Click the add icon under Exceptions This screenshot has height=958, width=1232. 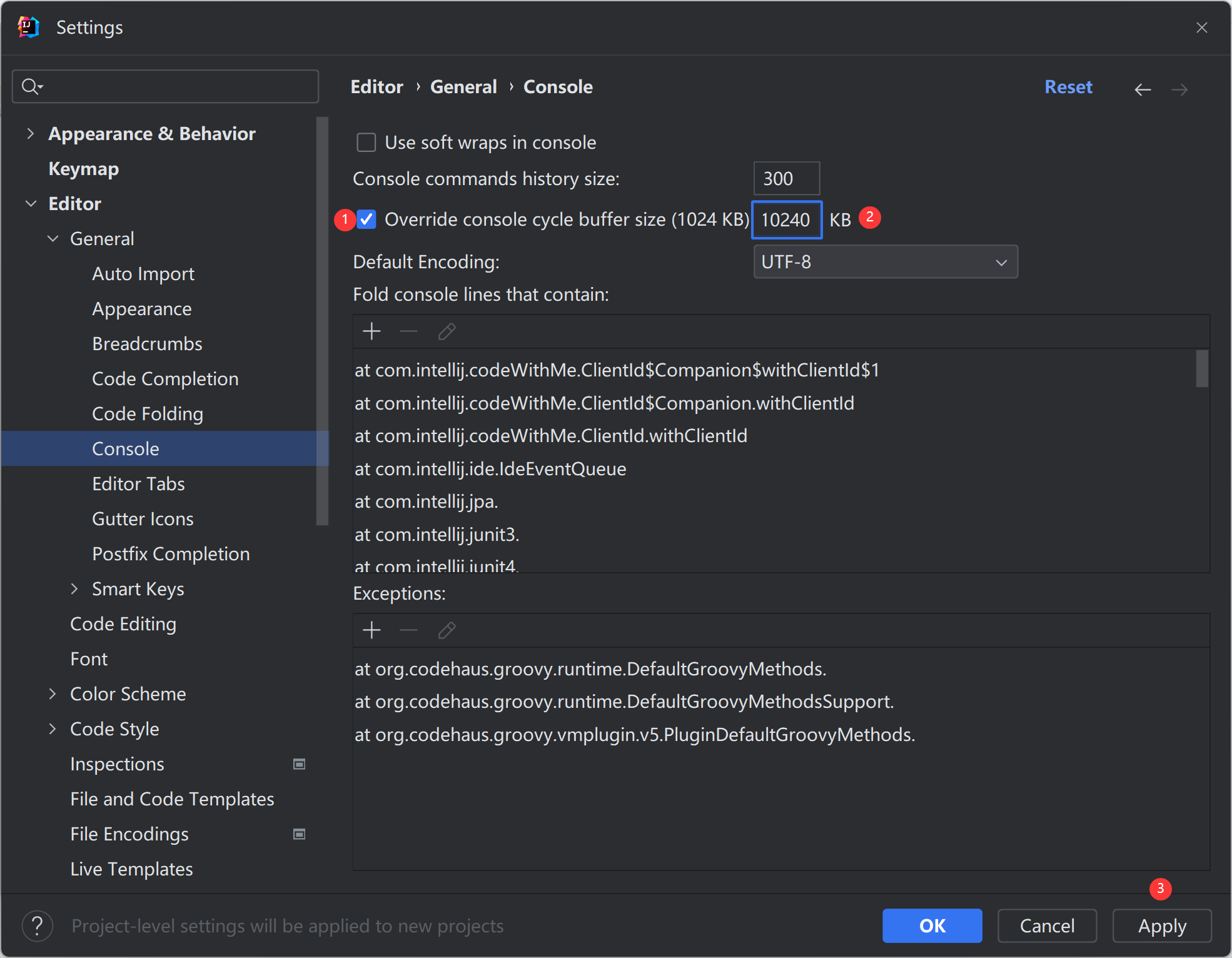[x=371, y=630]
